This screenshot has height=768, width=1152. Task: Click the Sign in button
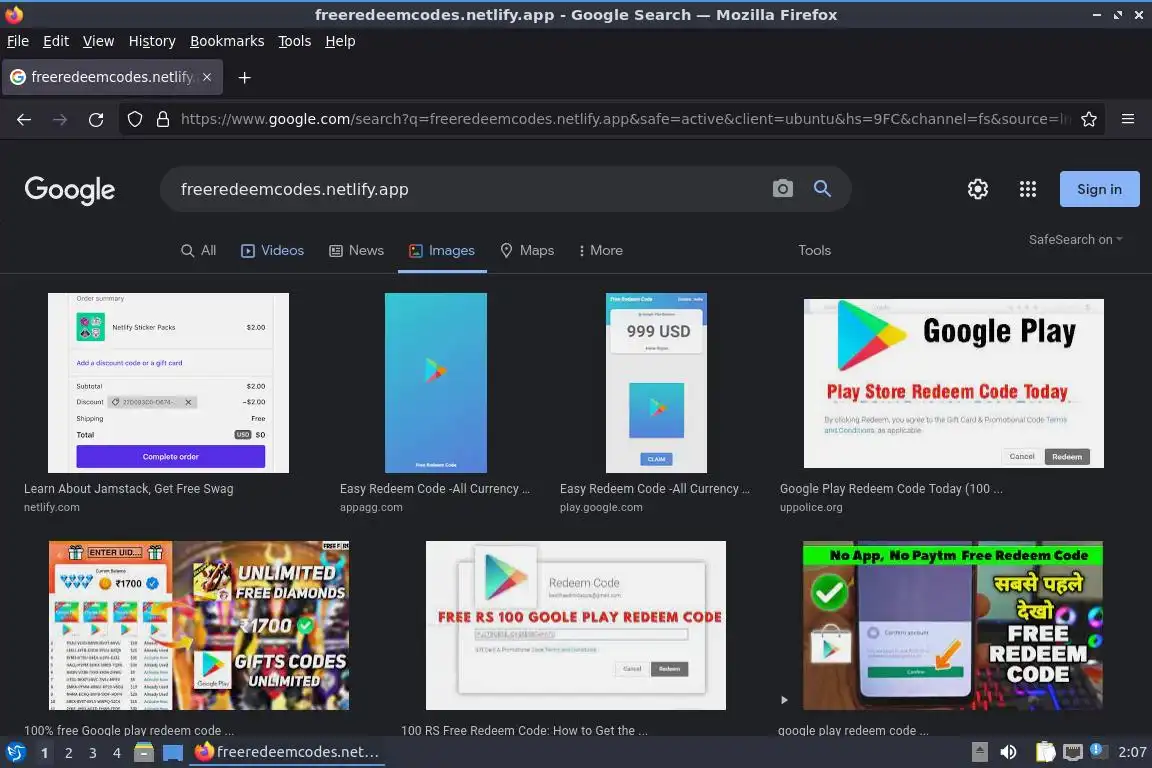tap(1099, 189)
